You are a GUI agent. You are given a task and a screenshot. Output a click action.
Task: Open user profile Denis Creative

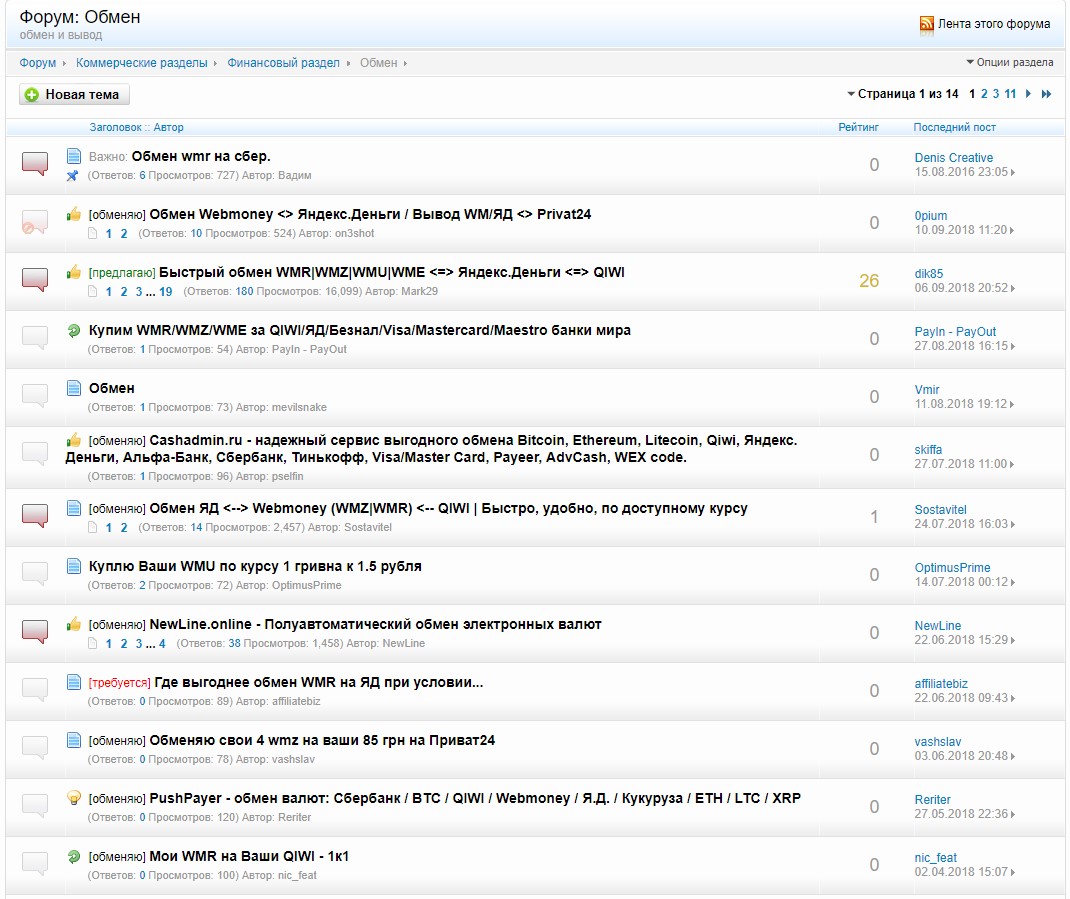953,158
